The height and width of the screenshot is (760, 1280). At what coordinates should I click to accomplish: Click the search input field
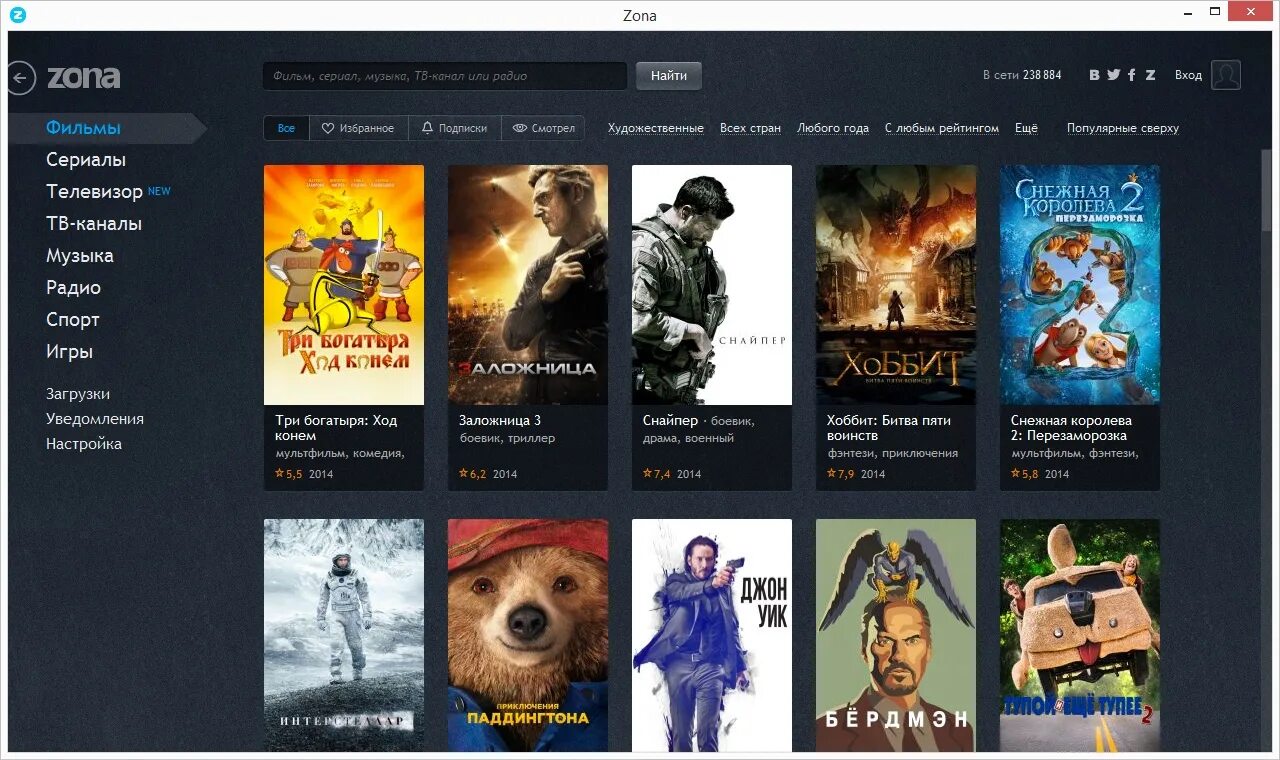445,76
